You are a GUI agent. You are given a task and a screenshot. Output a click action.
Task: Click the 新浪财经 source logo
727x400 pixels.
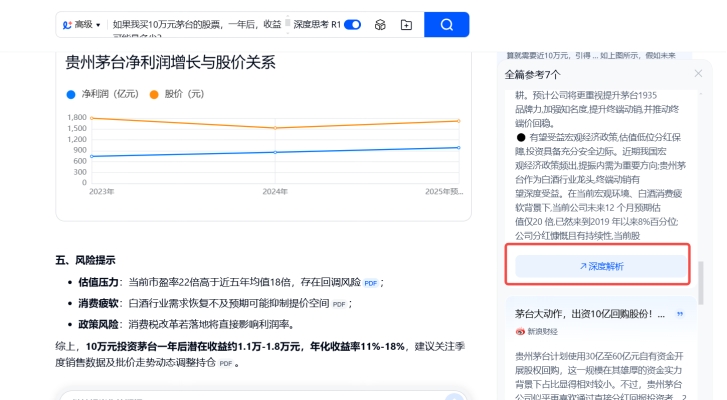[x=521, y=331]
